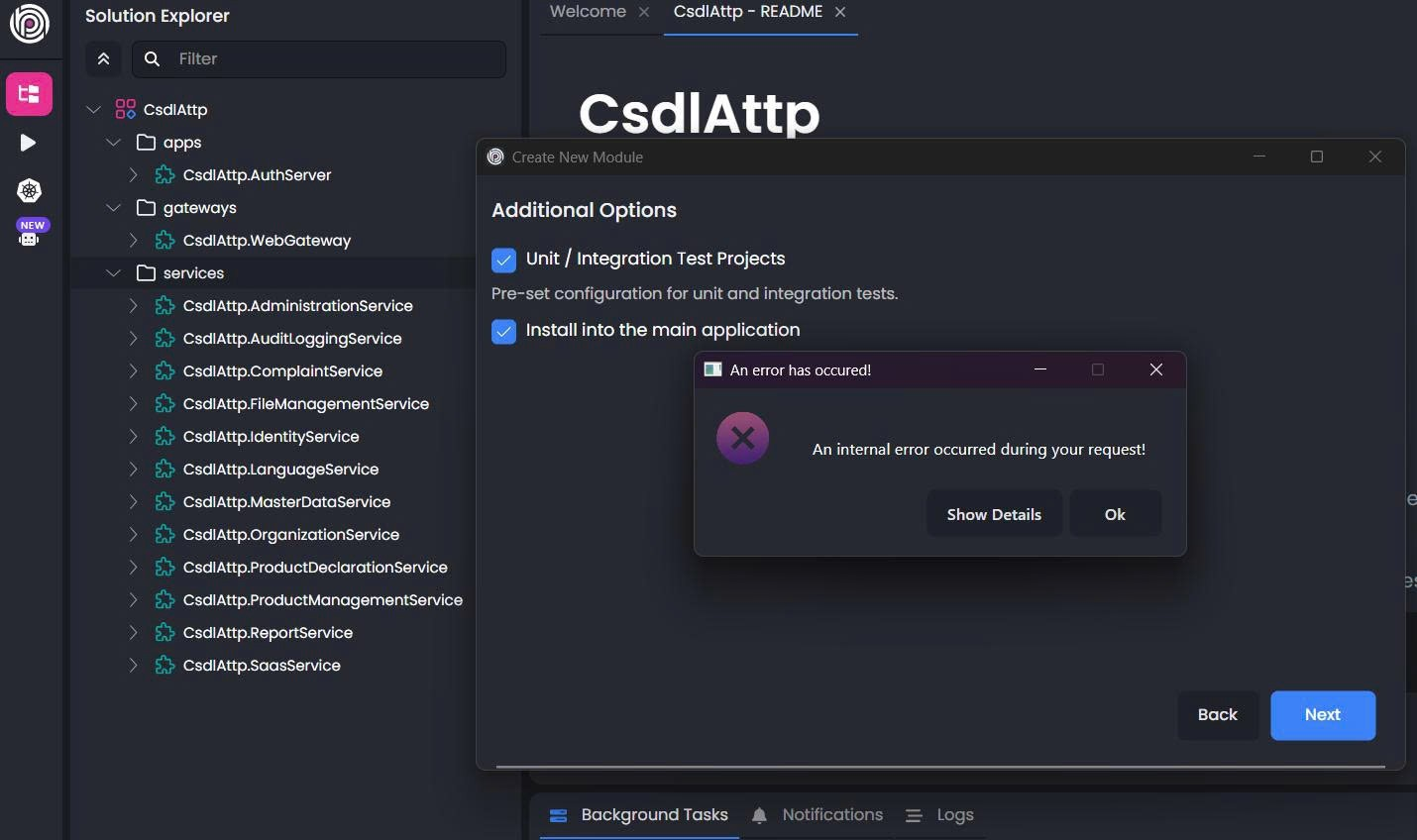Screen dimensions: 1417x840
Task: Open the NEW AI robot sidebar icon
Action: coord(30,234)
